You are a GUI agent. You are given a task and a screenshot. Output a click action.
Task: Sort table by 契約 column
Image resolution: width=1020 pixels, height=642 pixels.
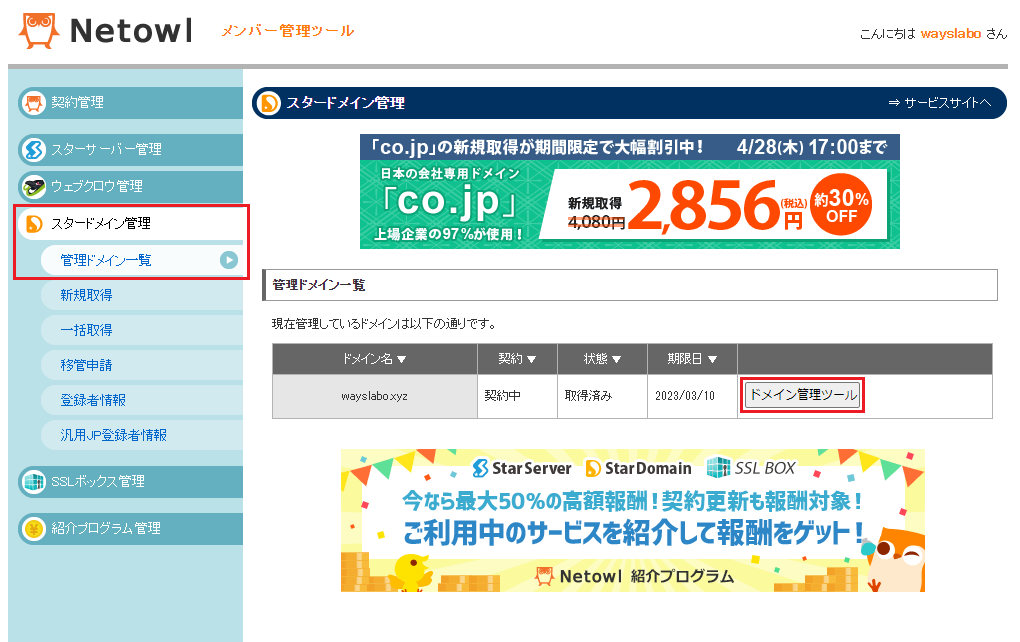517,359
